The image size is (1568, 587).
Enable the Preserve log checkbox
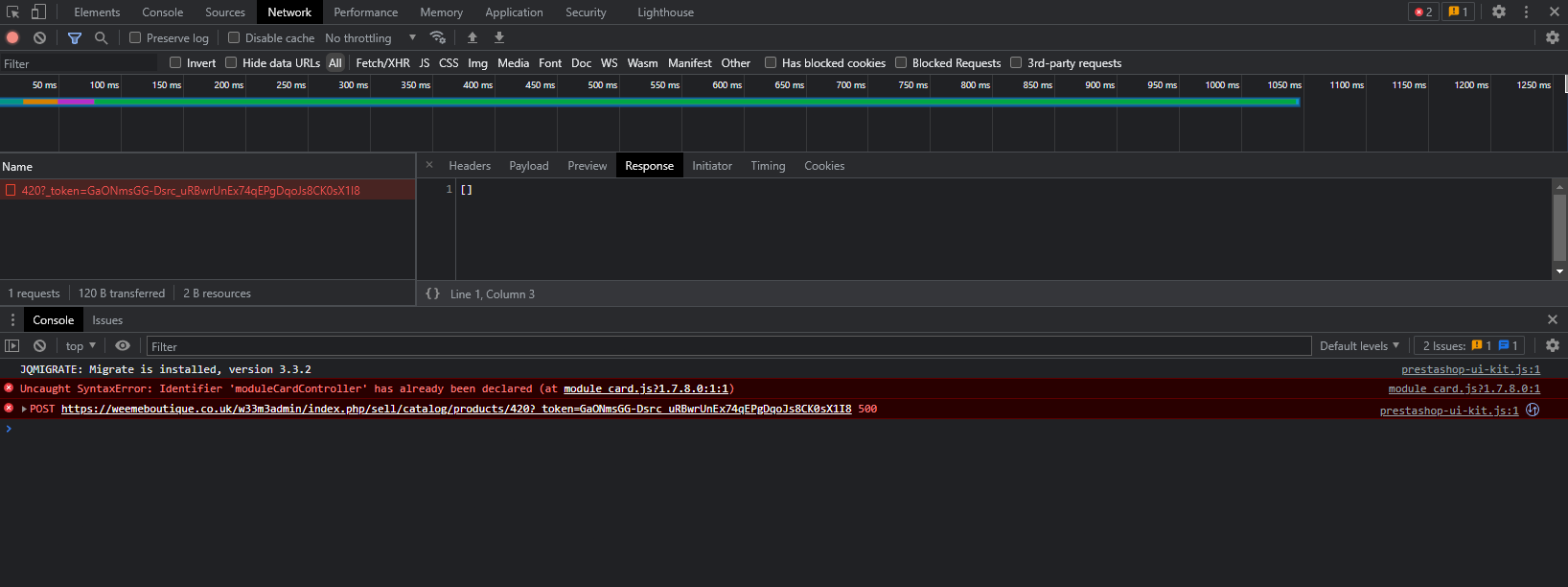tap(136, 37)
